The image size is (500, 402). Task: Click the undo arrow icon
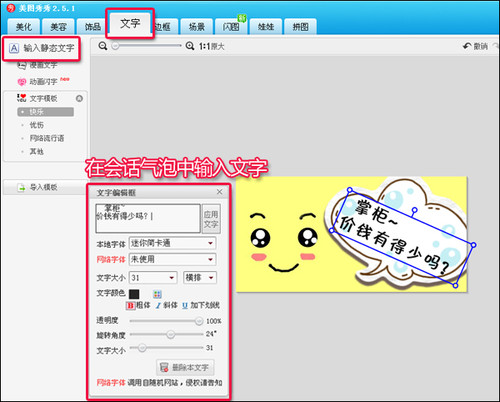pos(467,46)
